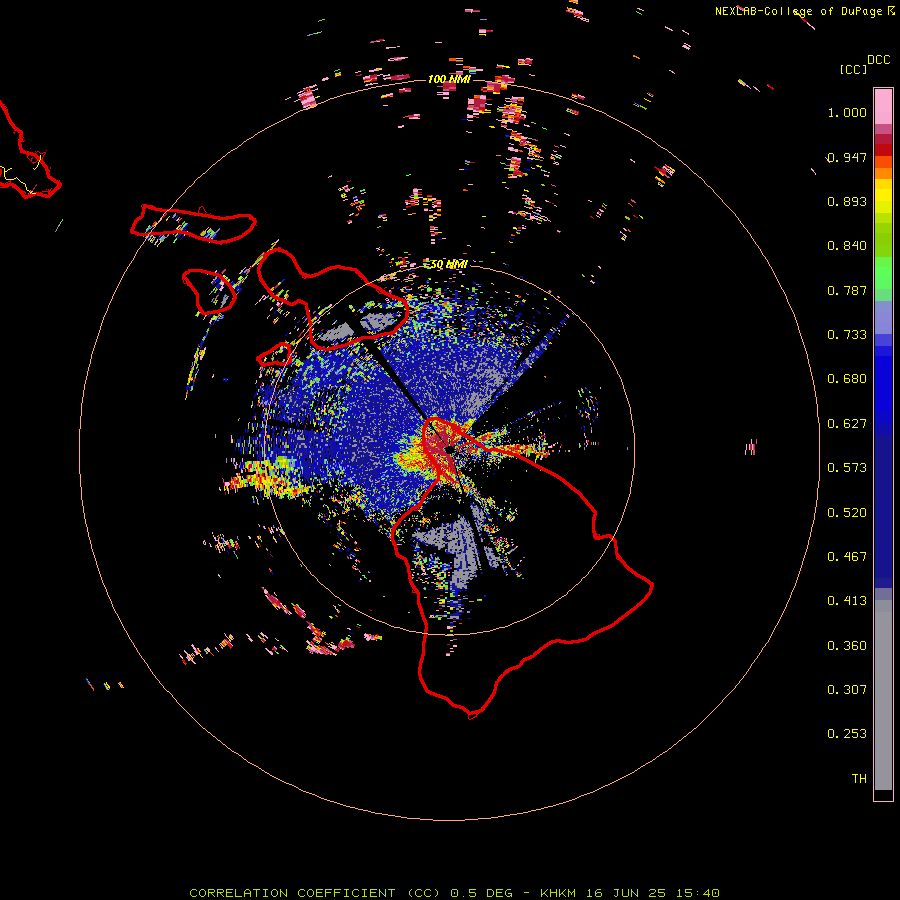Click the 100 NMI range ring label

(449, 79)
